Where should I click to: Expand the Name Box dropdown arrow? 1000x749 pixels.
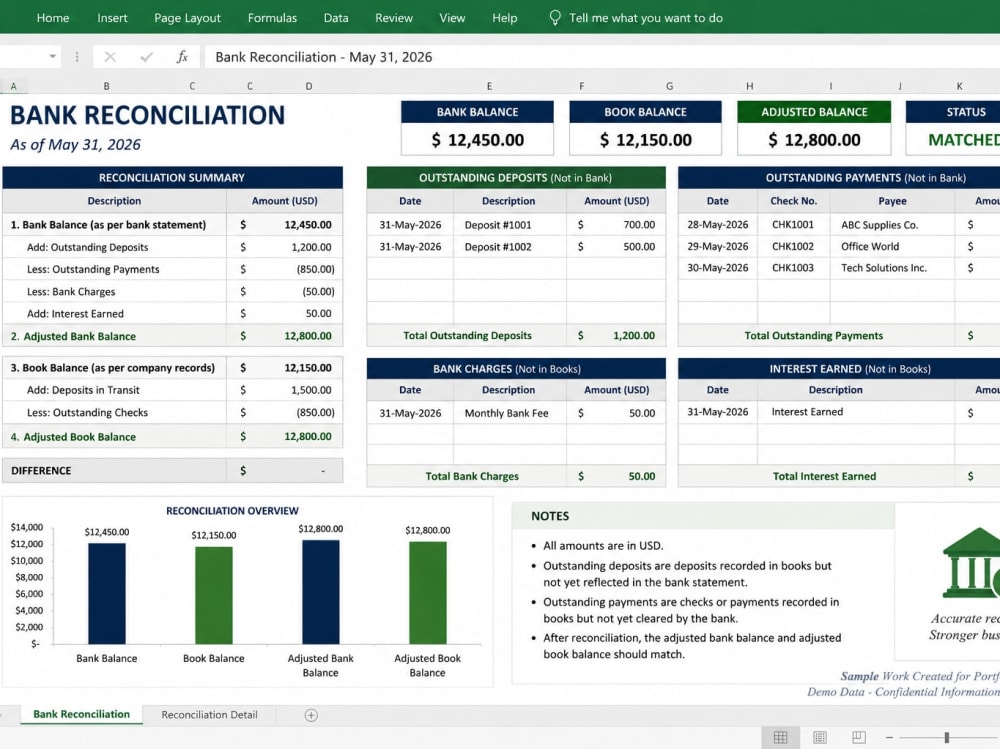pos(52,57)
